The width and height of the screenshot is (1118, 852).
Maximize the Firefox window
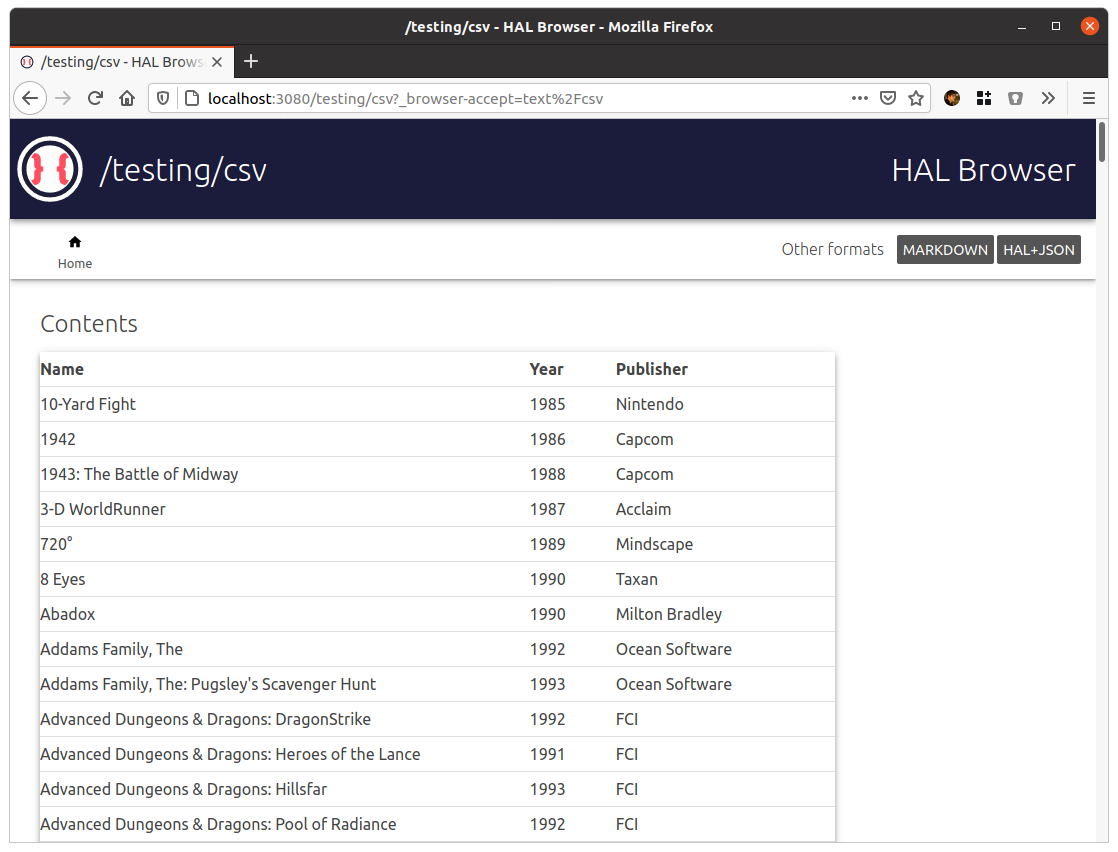click(1056, 26)
